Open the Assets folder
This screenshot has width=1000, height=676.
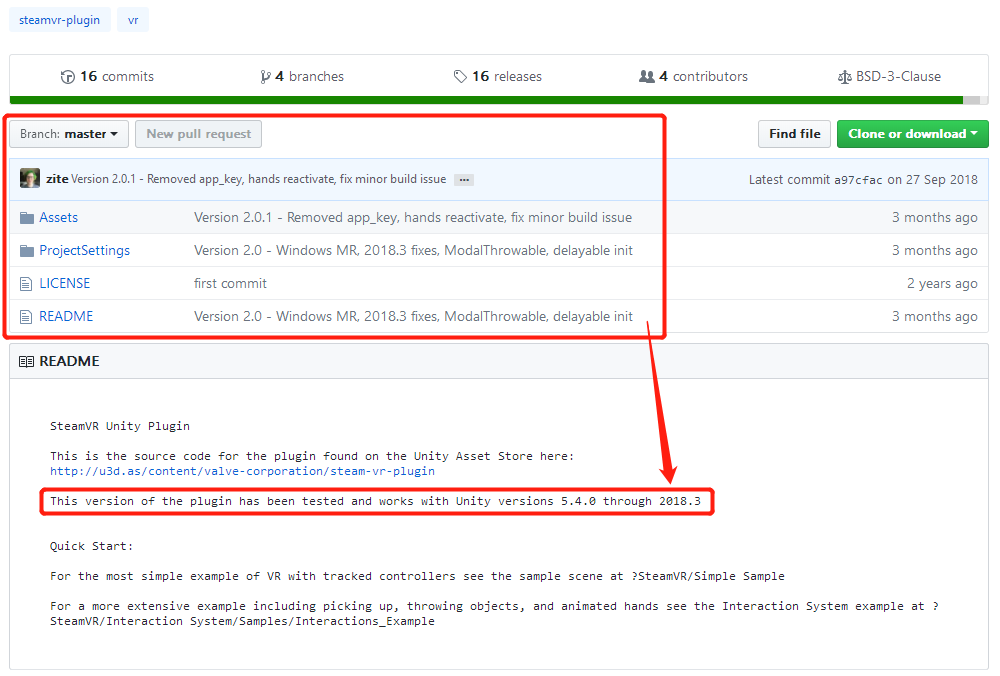(59, 217)
